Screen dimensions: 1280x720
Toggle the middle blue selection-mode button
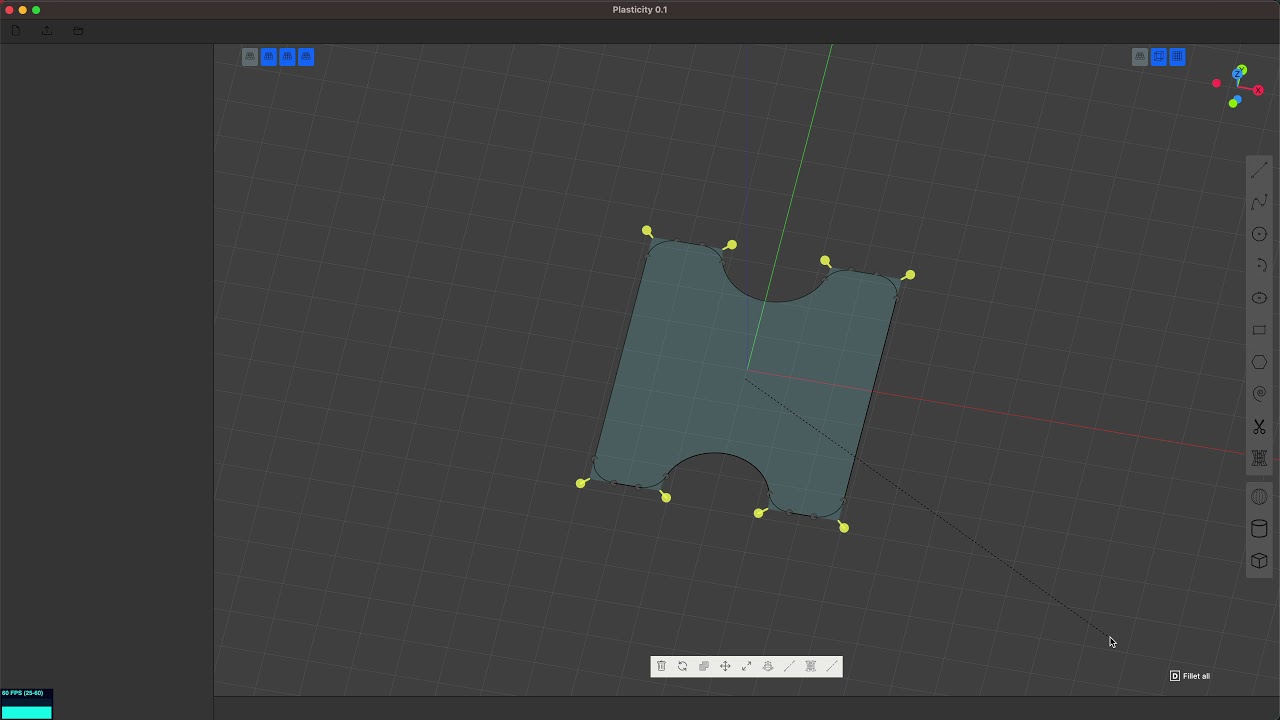(287, 57)
